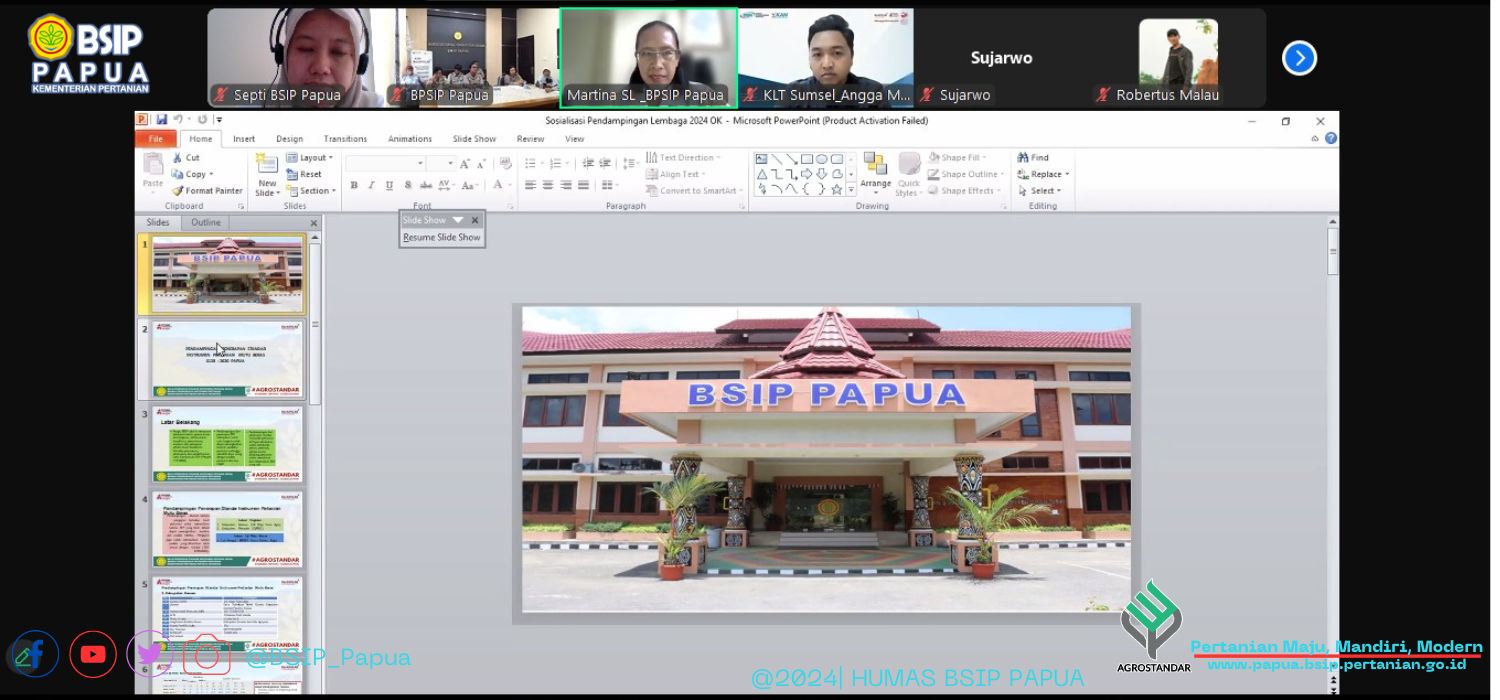Select the Oval shape in Drawing gallery
This screenshot has width=1500, height=700.
pos(821,159)
